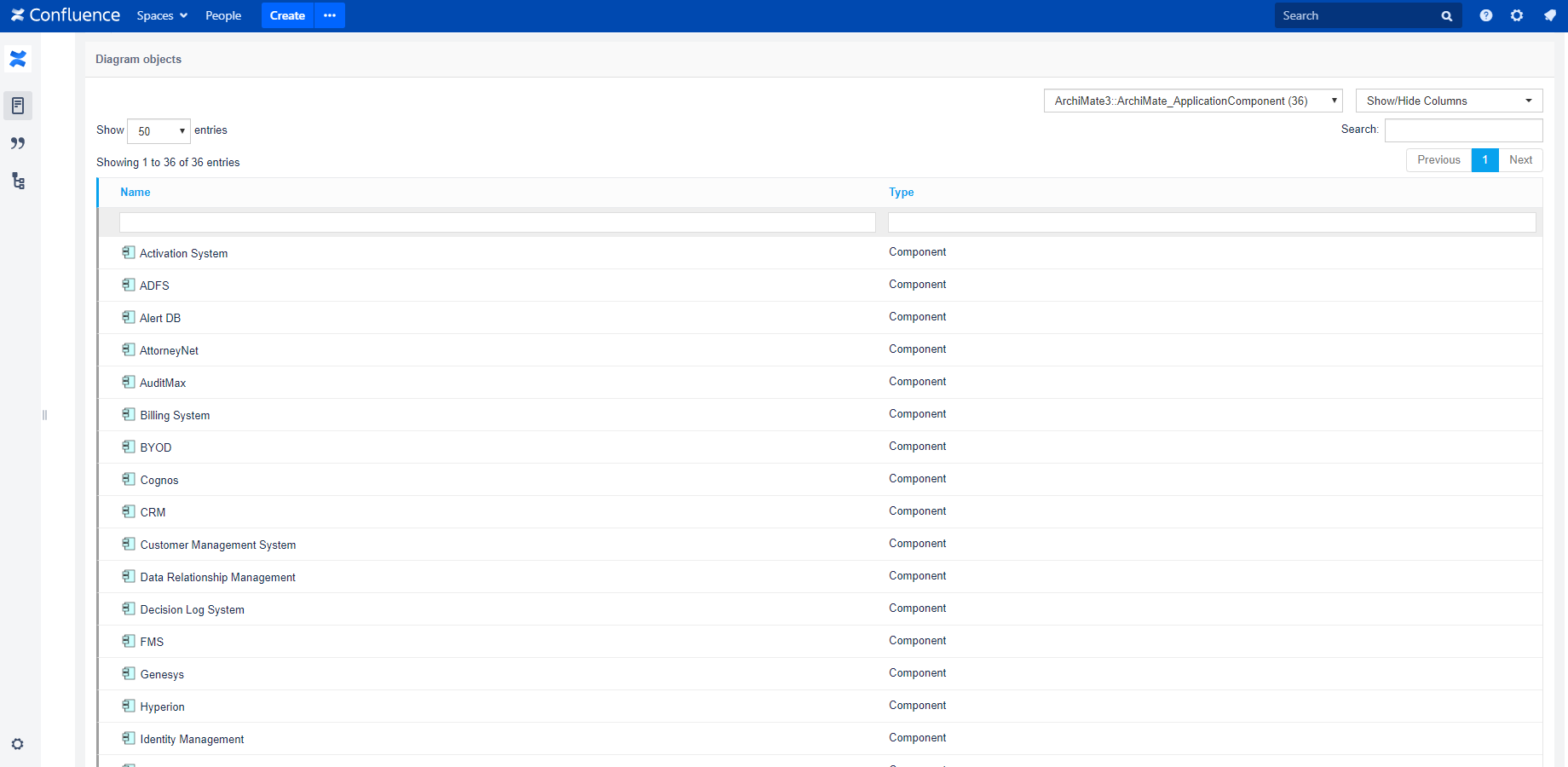
Task: Open the administration gear icon in header
Action: [x=1517, y=15]
